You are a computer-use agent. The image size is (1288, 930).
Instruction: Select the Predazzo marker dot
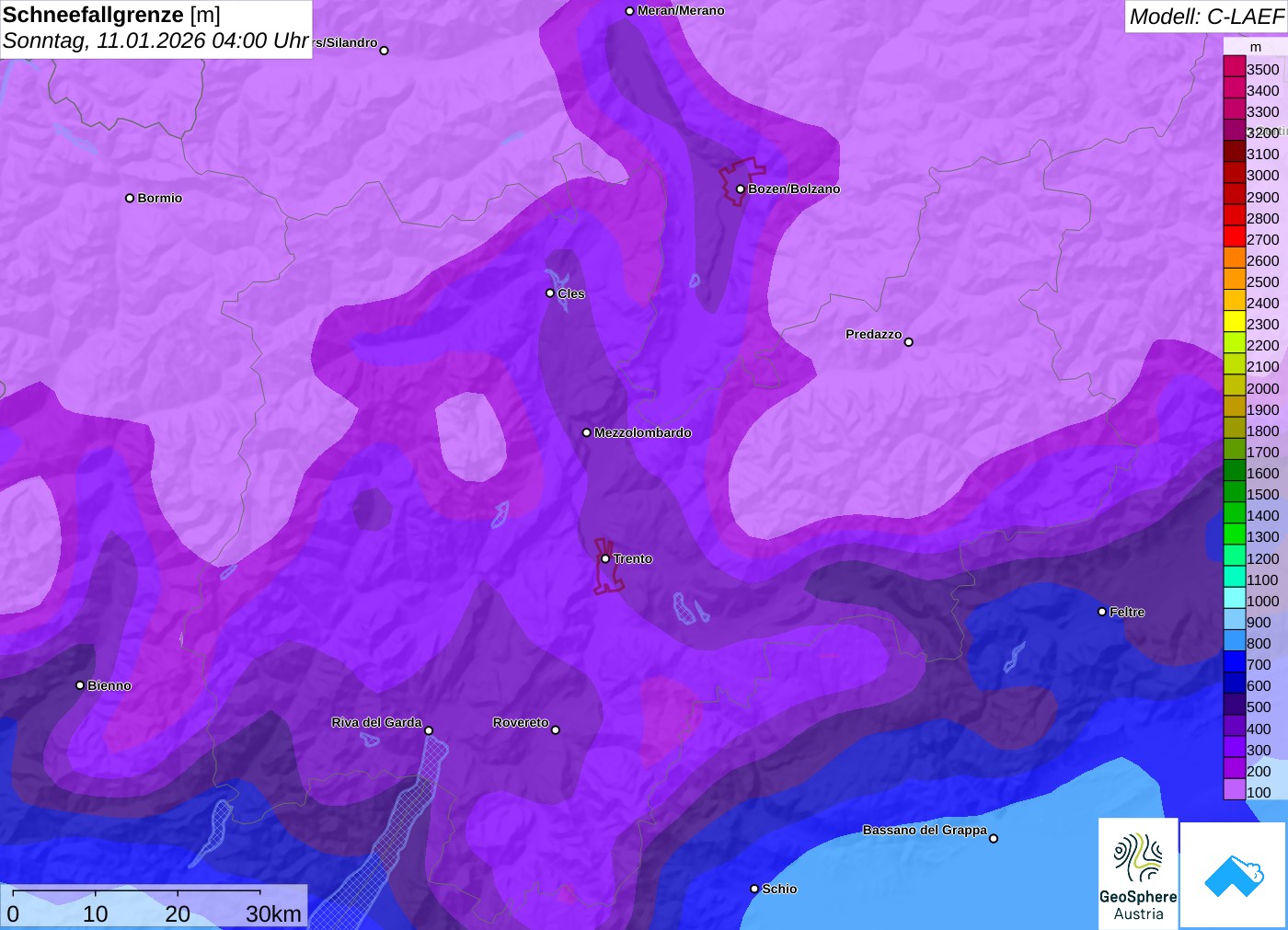[x=909, y=342]
